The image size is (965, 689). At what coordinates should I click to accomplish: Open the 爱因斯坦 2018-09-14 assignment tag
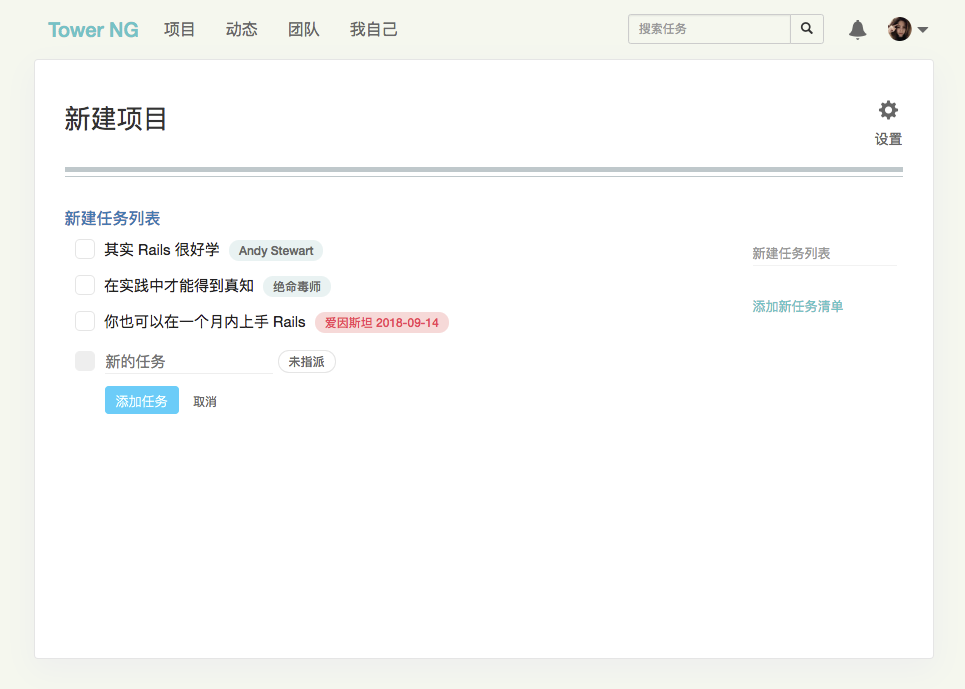pyautogui.click(x=381, y=323)
